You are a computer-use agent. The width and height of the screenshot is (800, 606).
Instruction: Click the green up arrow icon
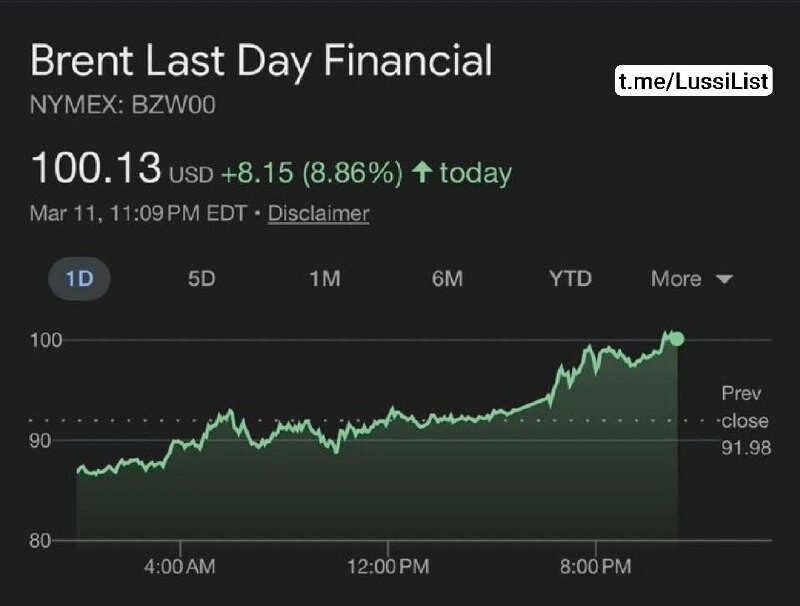422,174
